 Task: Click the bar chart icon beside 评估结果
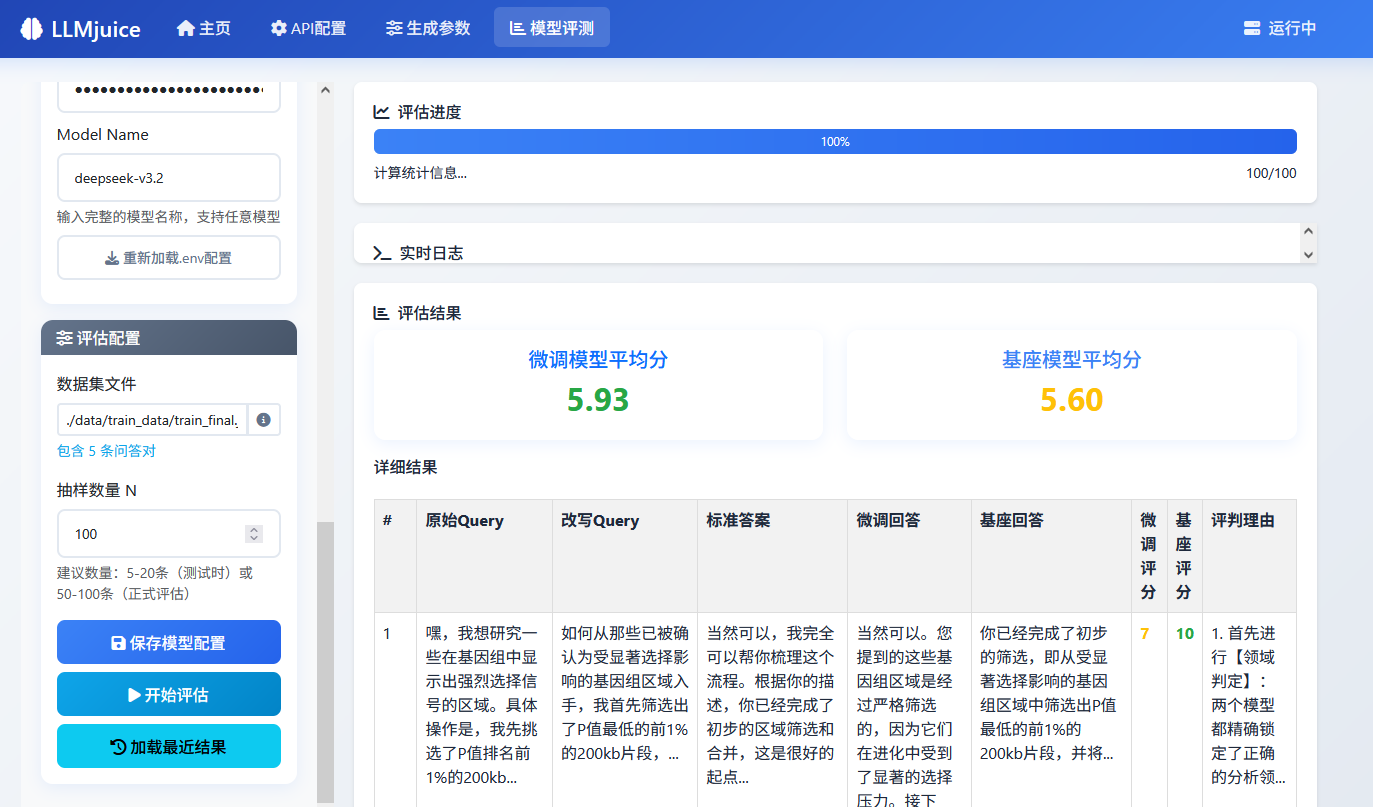(382, 313)
